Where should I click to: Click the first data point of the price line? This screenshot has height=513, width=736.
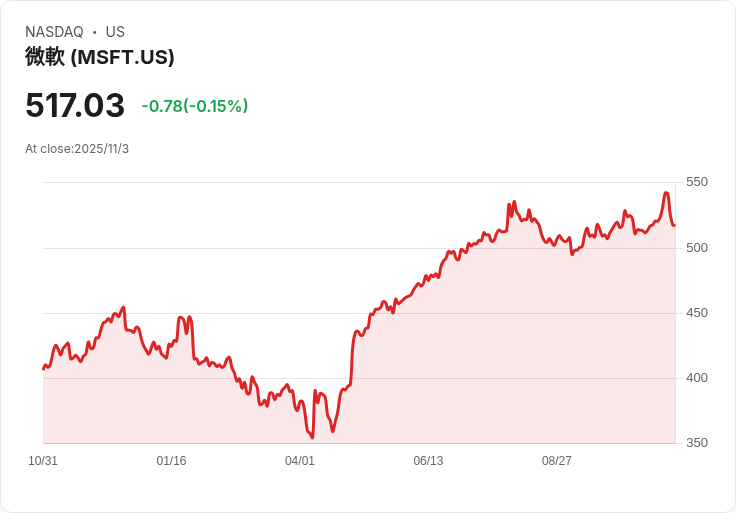click(44, 369)
